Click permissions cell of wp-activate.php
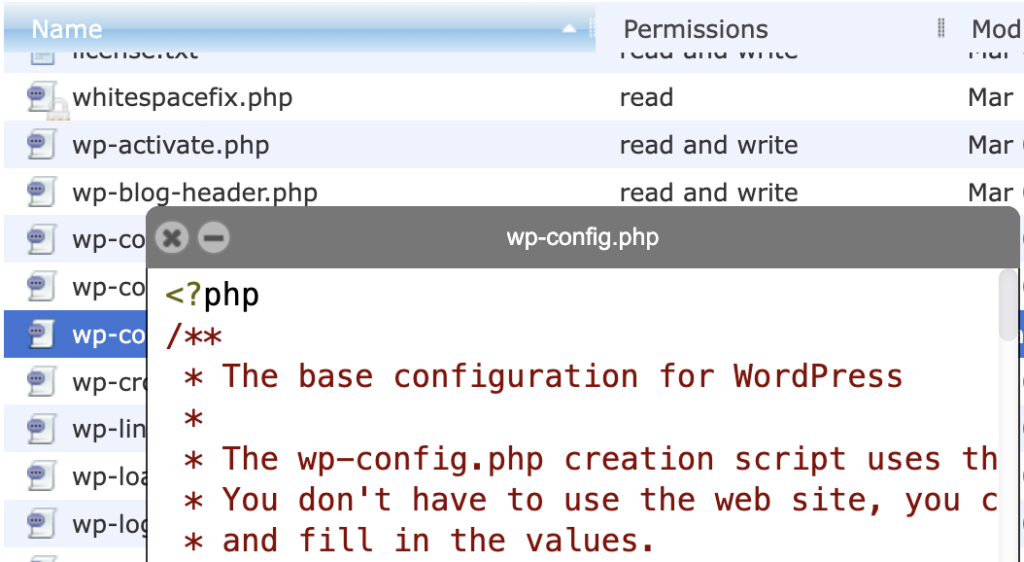1024x562 pixels. (x=709, y=145)
